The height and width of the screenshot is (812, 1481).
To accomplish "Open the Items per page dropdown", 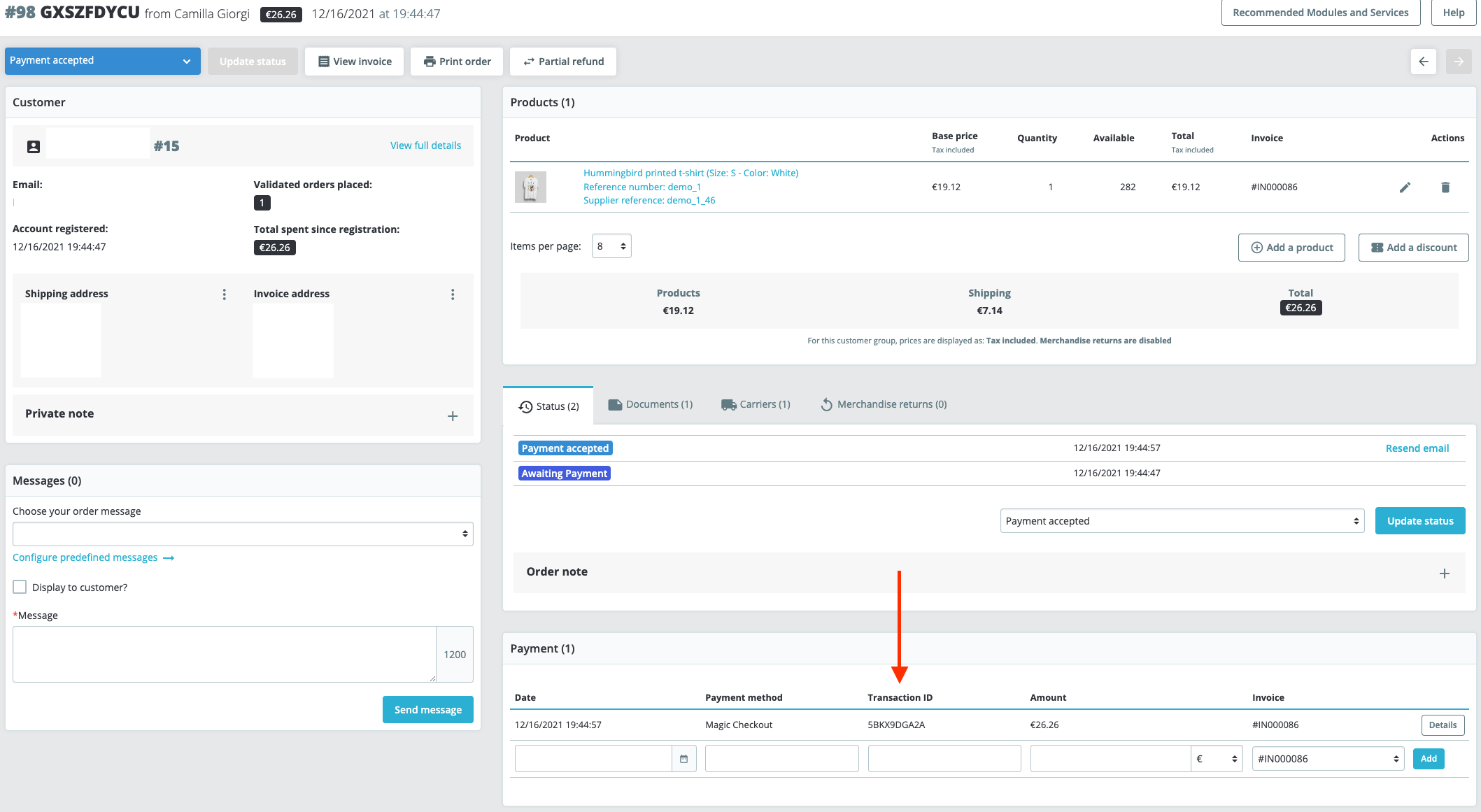I will (x=611, y=246).
